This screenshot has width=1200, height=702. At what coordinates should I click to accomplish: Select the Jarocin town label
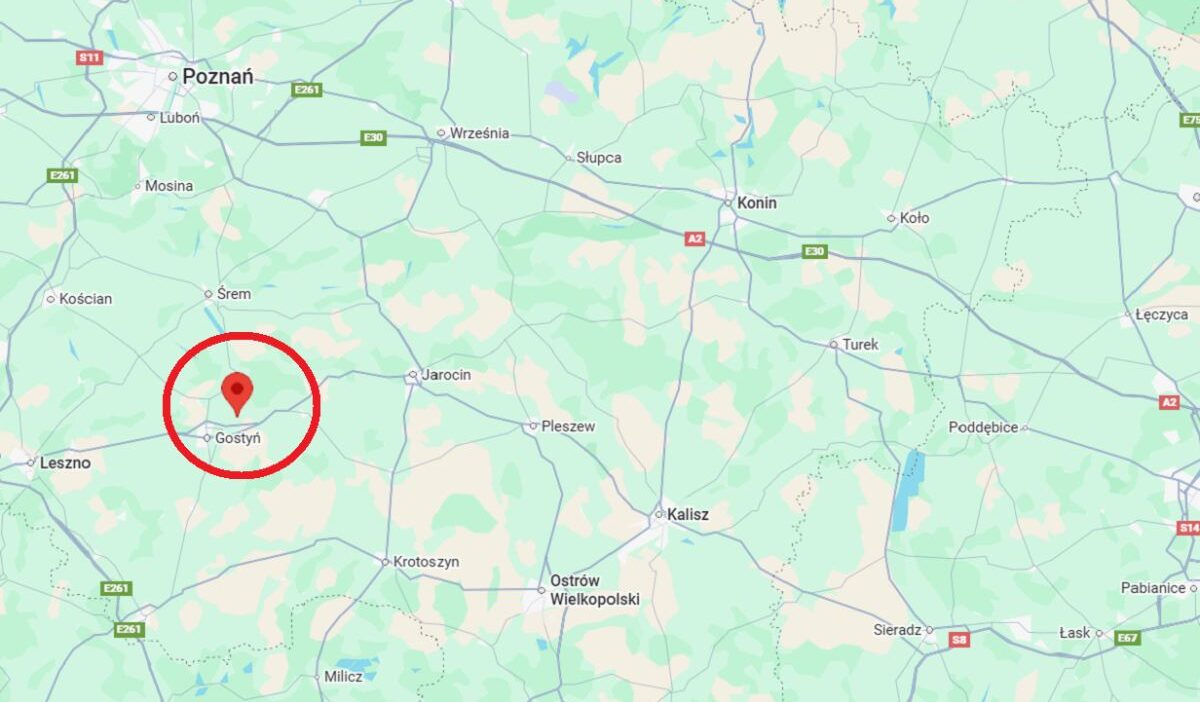446,375
